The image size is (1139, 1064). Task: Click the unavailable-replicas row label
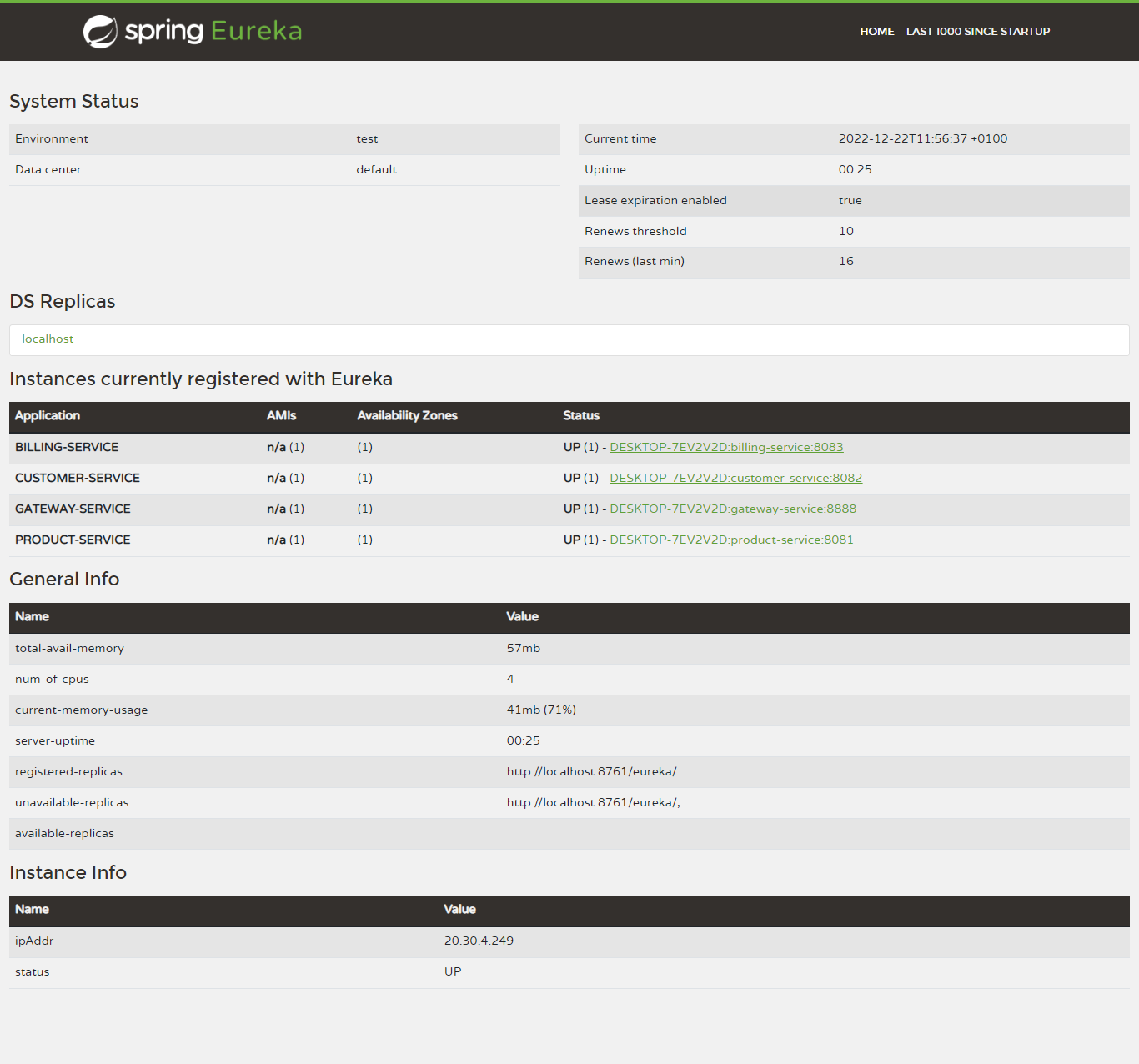[72, 803]
